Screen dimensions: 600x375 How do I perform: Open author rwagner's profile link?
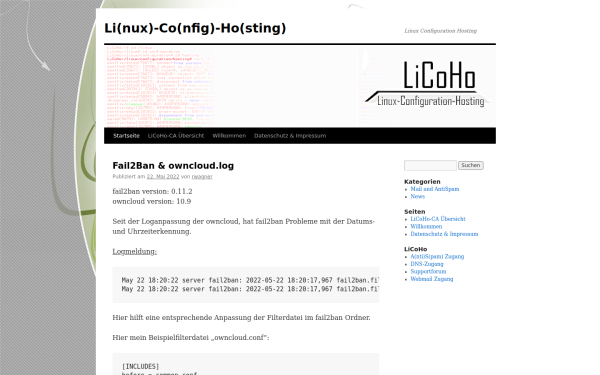(202, 176)
